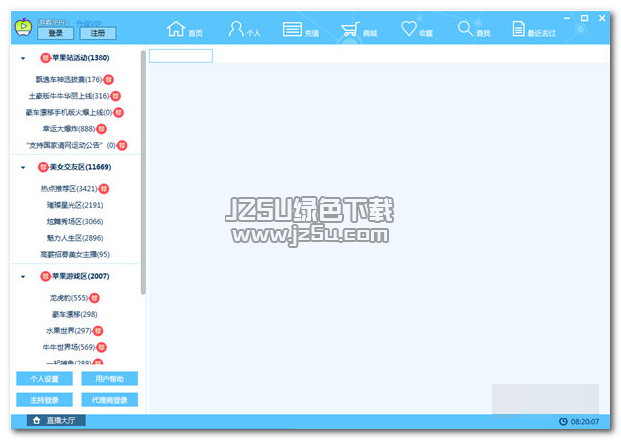Maximize the application window

coord(585,18)
